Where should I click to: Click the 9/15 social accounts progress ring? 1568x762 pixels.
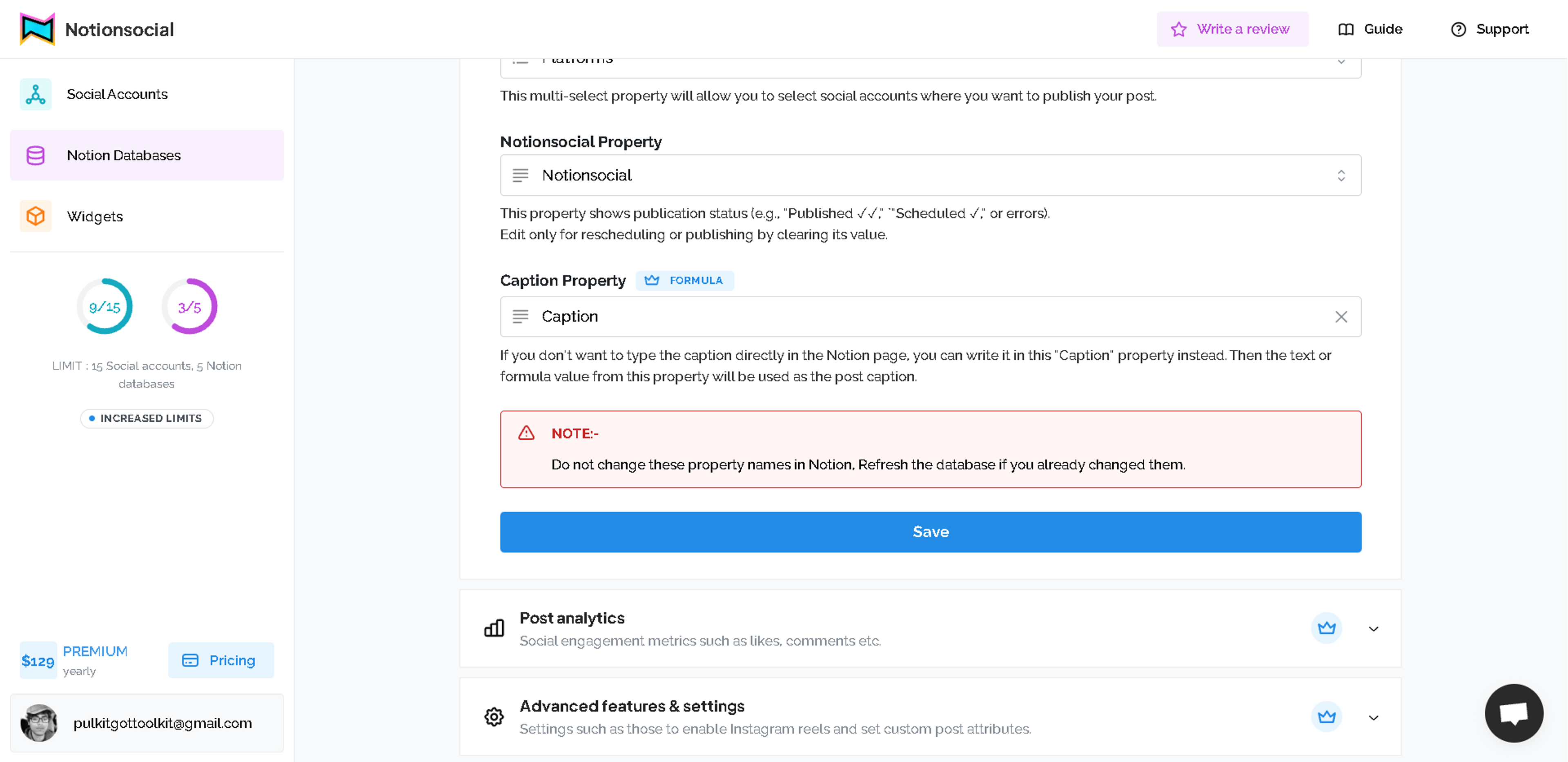pos(105,307)
